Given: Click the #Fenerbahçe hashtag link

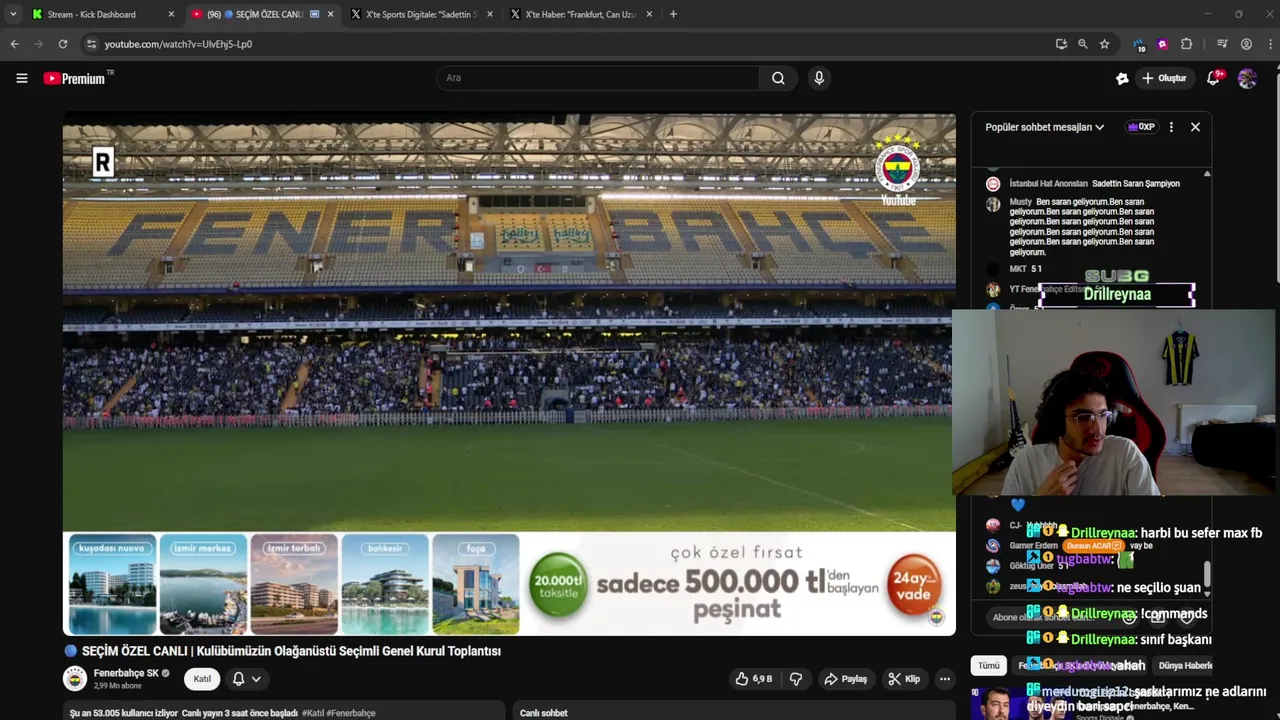Looking at the screenshot, I should click(x=350, y=713).
